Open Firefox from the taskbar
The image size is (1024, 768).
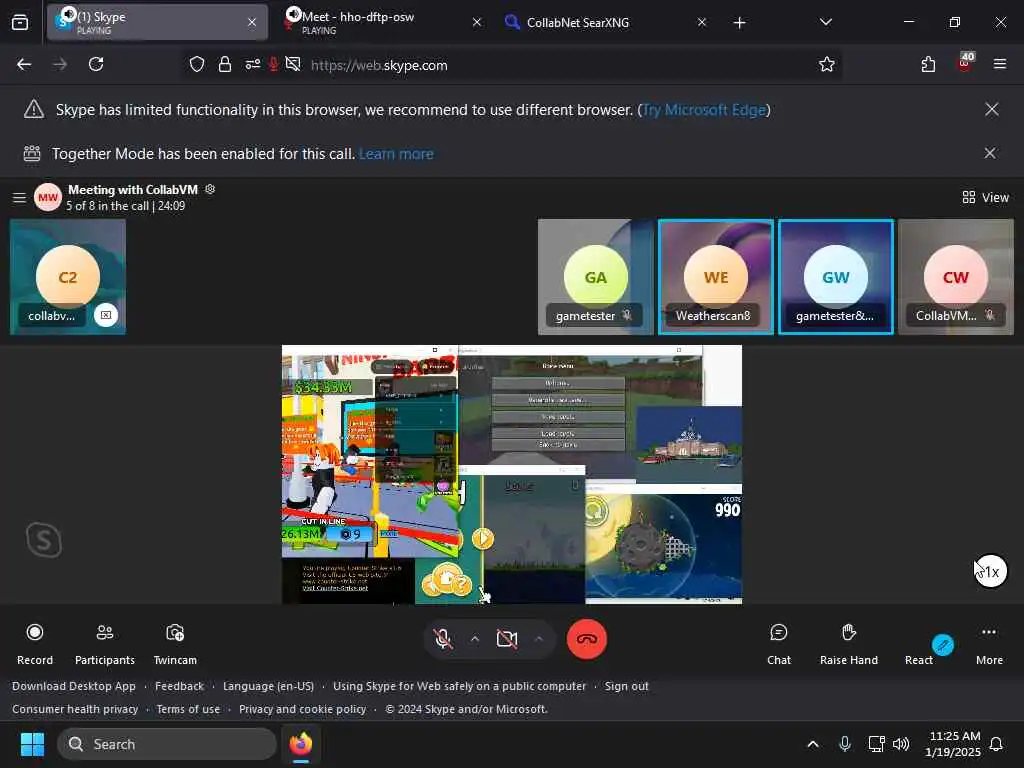tap(300, 744)
